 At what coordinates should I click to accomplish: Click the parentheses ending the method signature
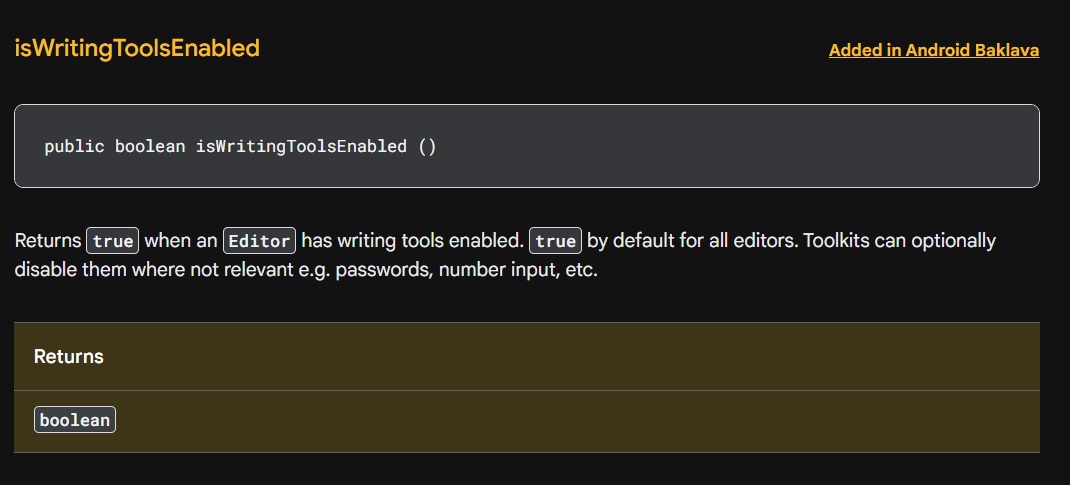pos(427,147)
